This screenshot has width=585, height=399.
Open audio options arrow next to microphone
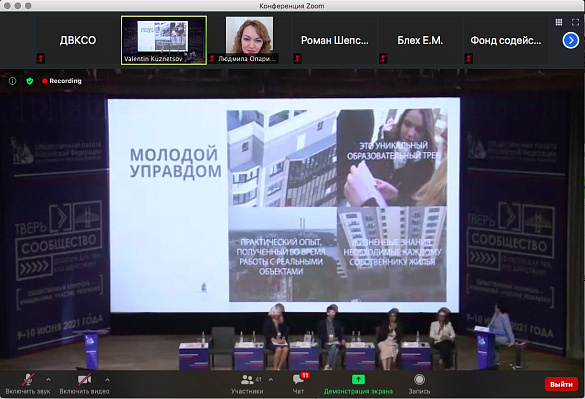pyautogui.click(x=49, y=380)
